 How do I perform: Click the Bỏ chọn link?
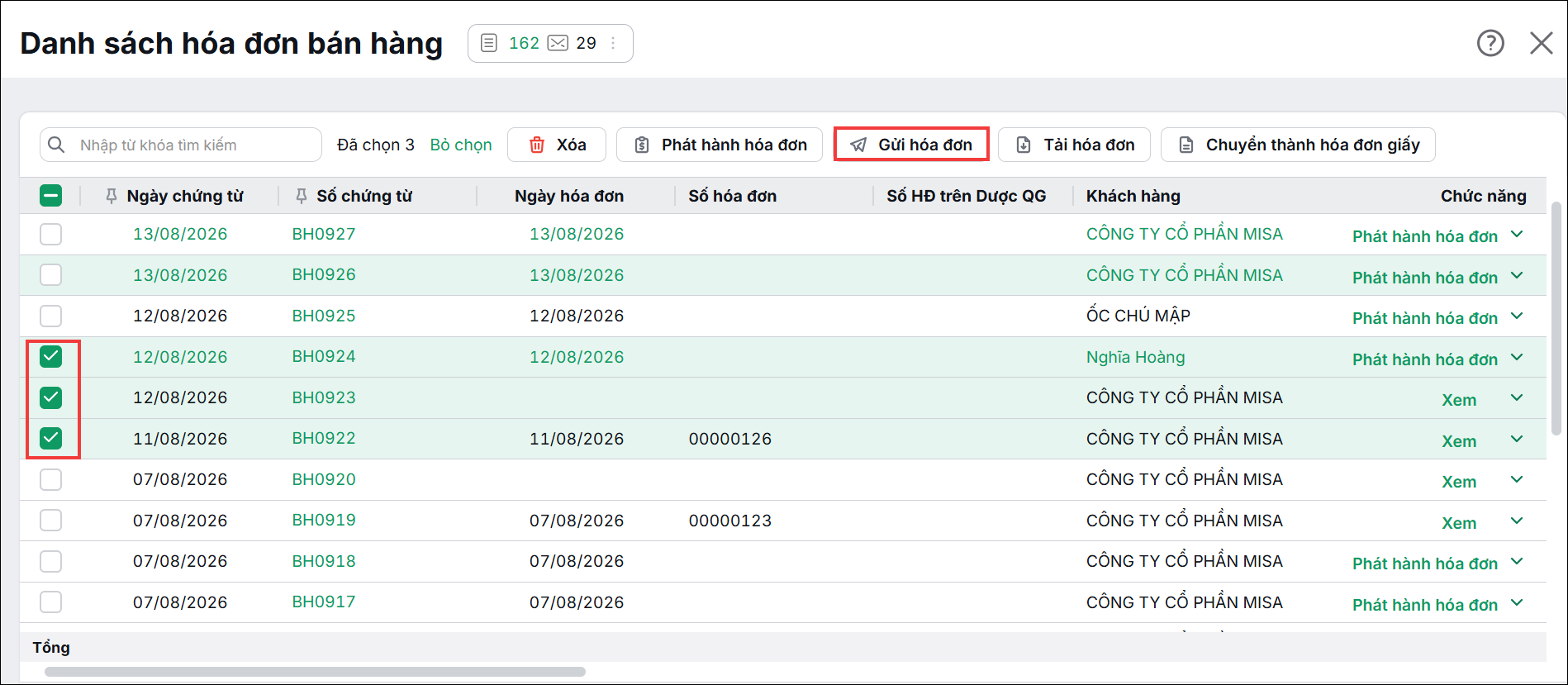coord(461,145)
